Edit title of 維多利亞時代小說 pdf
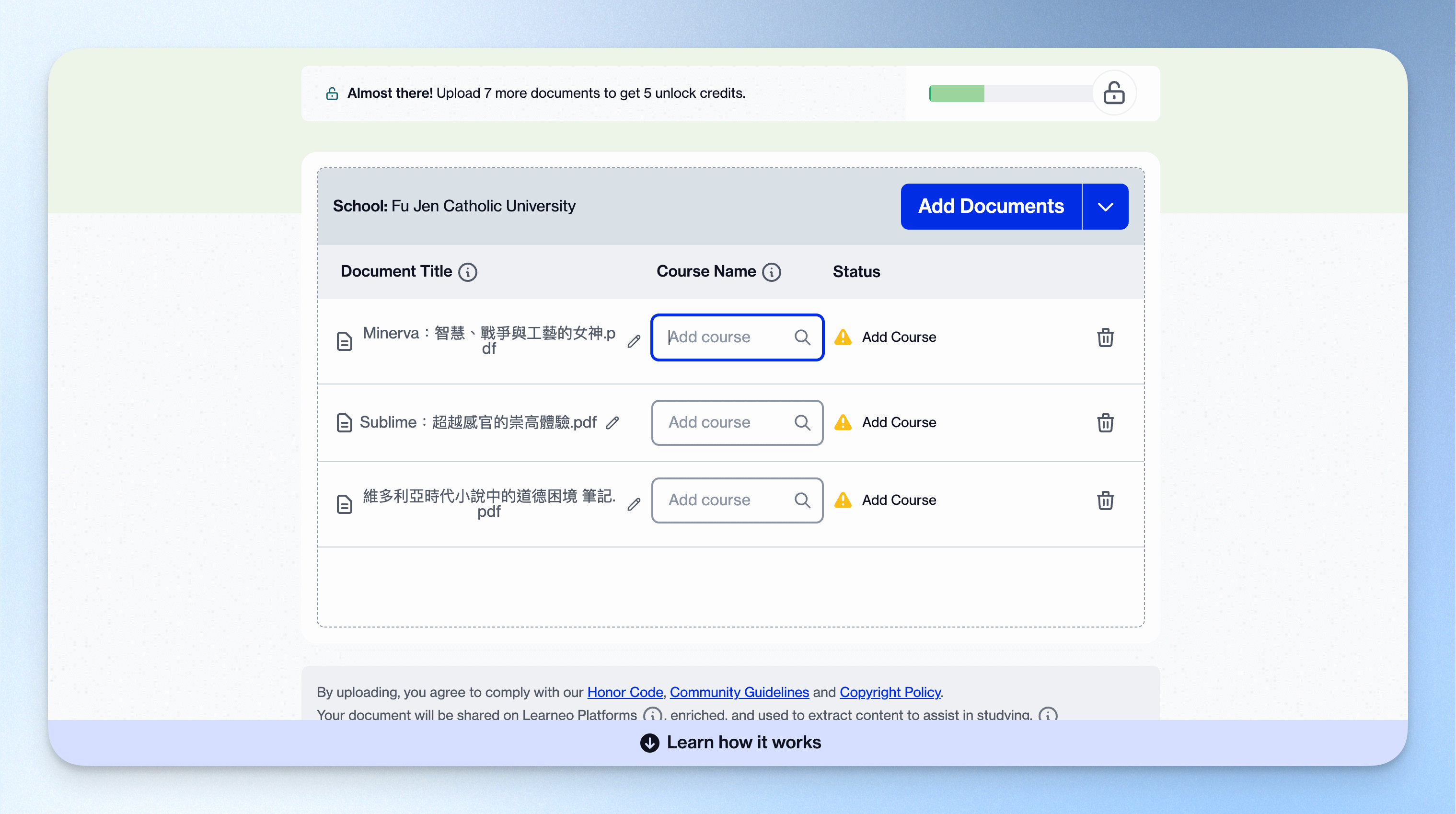 634,504
